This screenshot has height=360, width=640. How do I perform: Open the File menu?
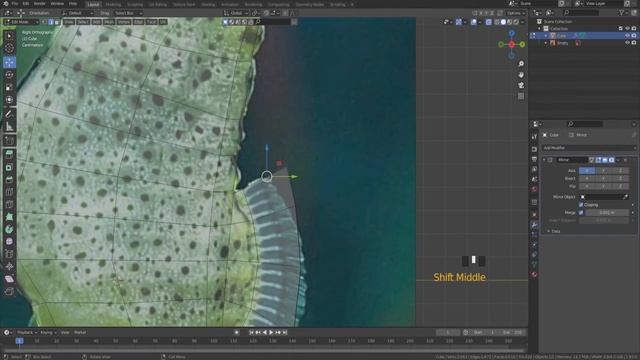pos(15,4)
